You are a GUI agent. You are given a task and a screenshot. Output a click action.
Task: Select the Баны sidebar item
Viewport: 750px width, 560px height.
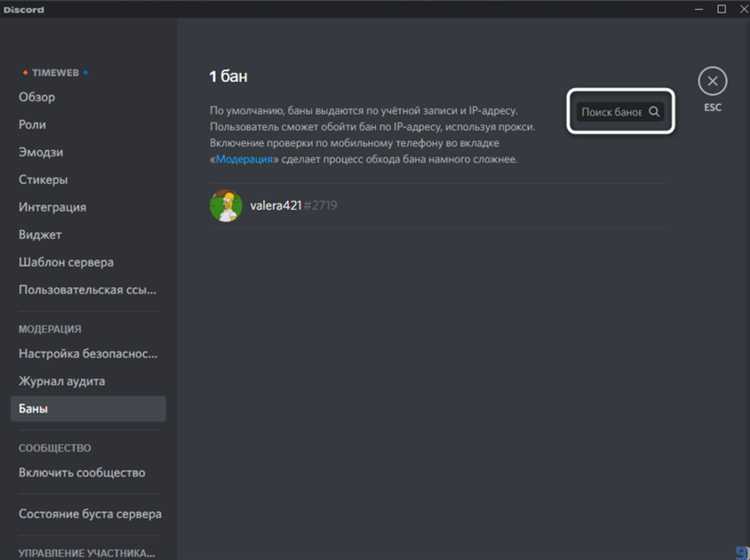88,409
